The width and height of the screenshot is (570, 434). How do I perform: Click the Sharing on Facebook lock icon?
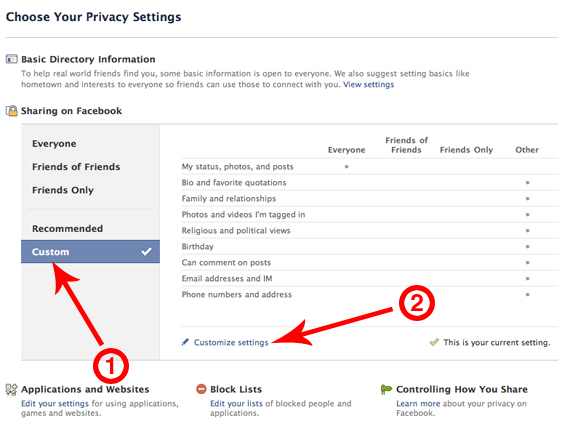pos(12,110)
